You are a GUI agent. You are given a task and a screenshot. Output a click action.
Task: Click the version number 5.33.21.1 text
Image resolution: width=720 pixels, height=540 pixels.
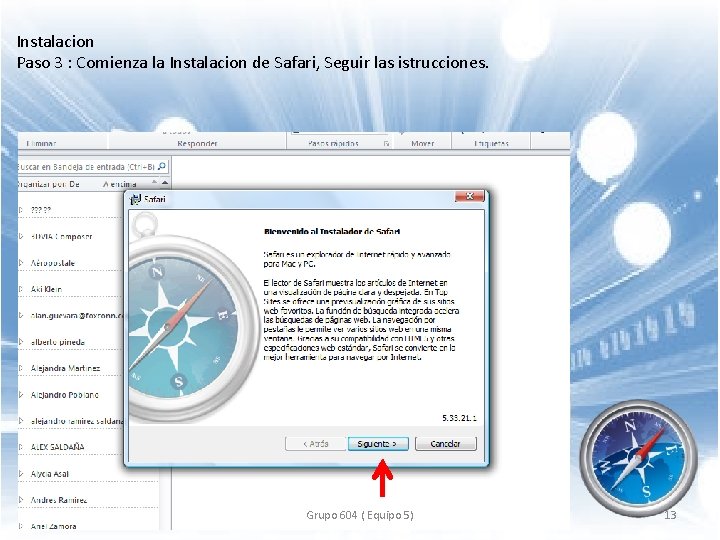[x=459, y=418]
